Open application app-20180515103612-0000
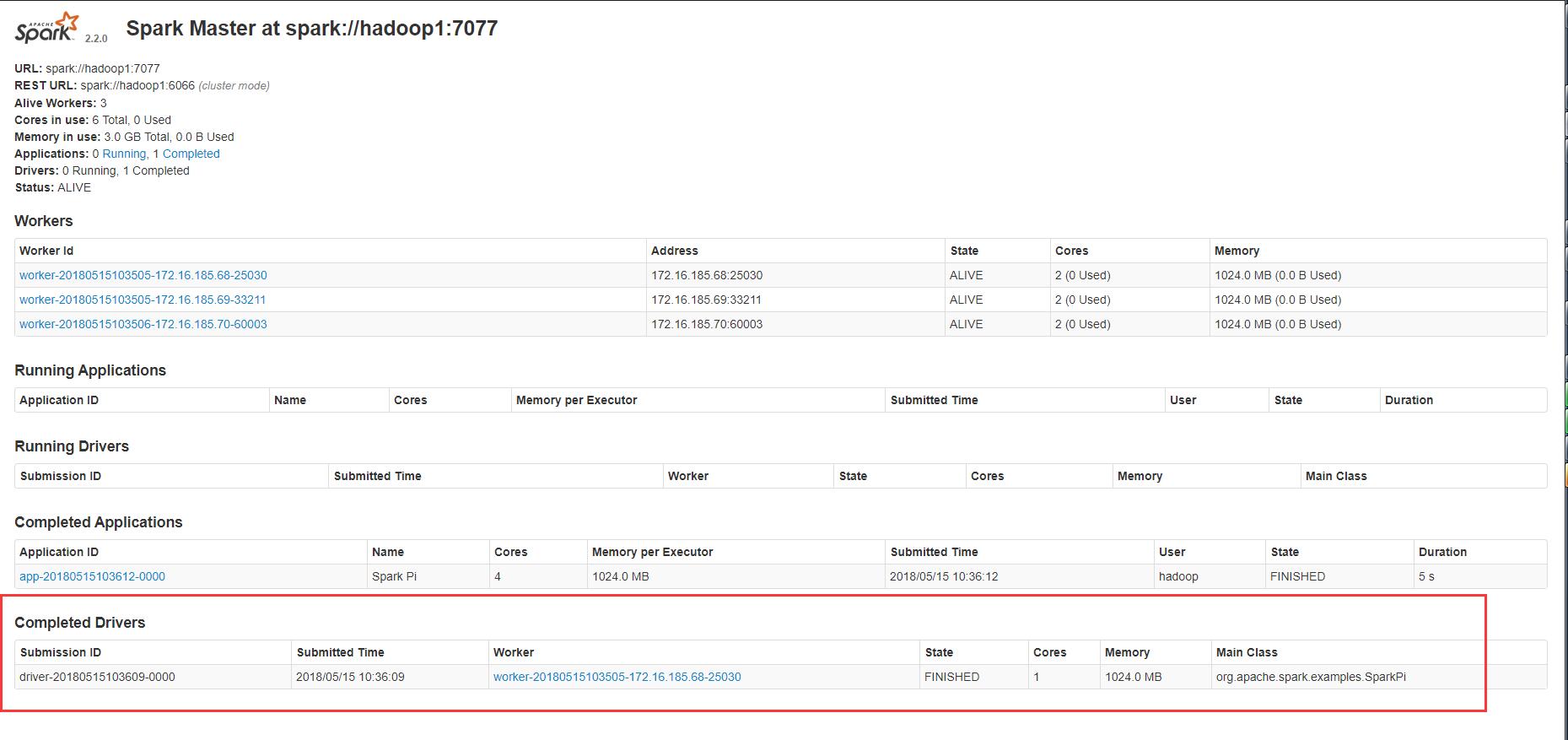 (92, 576)
